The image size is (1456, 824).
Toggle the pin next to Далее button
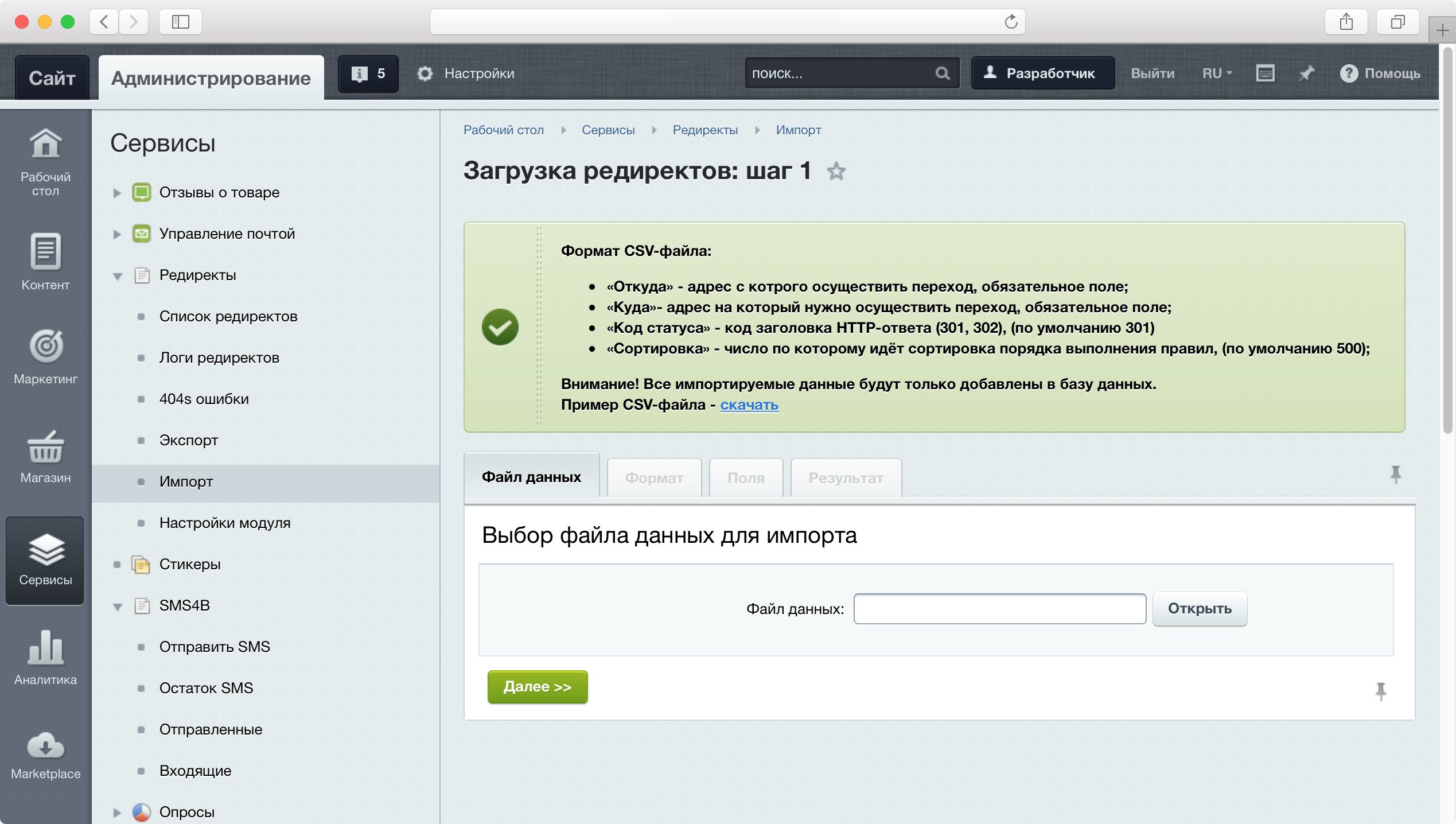pos(1380,691)
